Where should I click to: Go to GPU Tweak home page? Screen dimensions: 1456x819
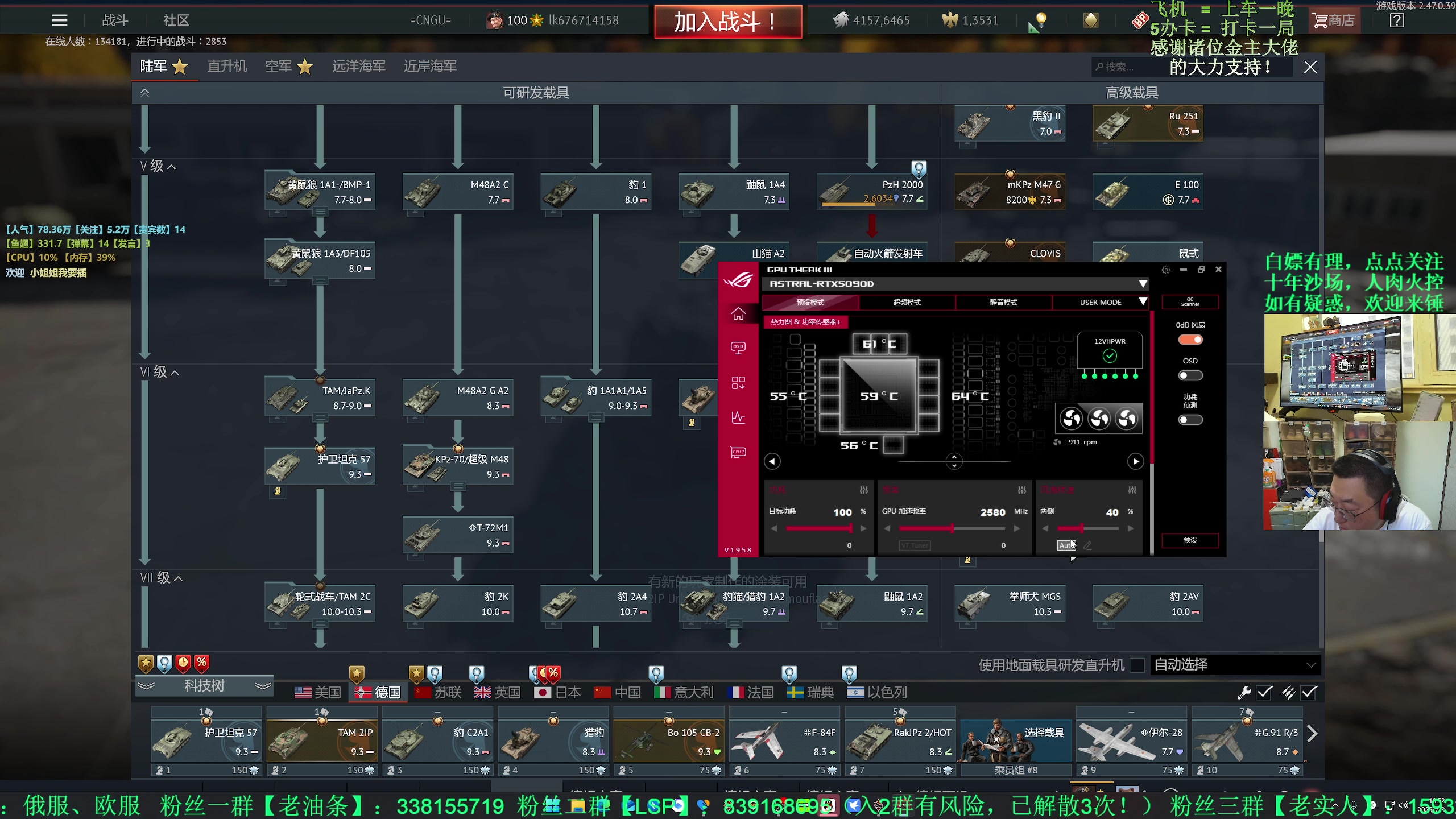coord(738,313)
